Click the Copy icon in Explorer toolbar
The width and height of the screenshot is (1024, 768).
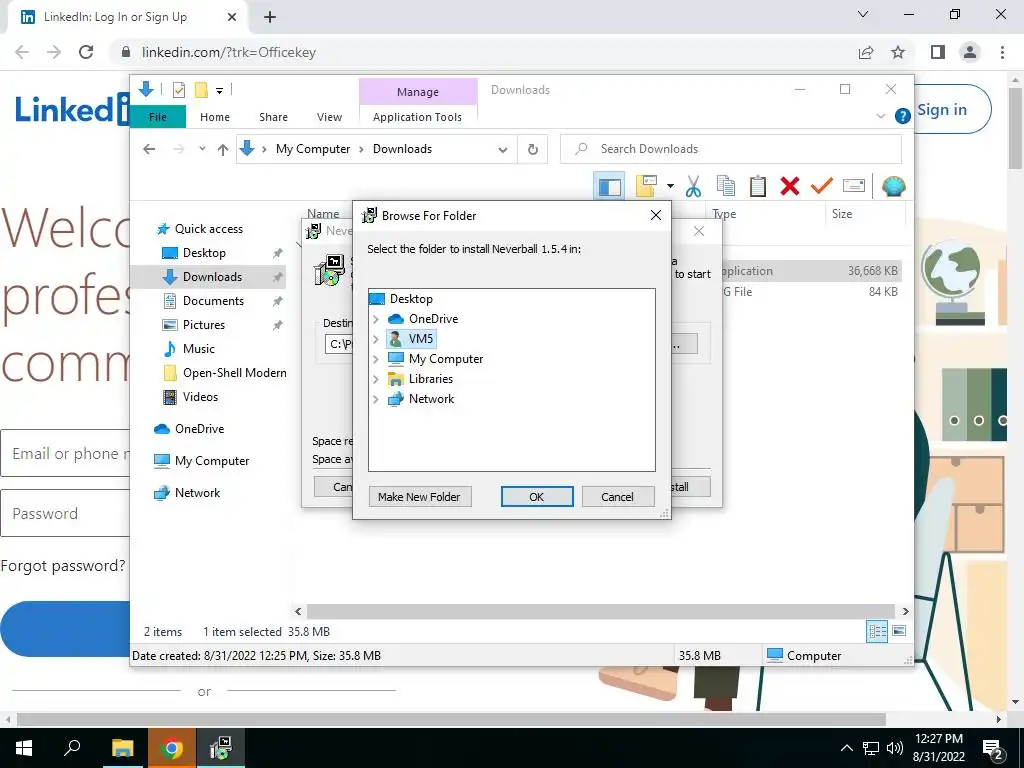coord(726,187)
